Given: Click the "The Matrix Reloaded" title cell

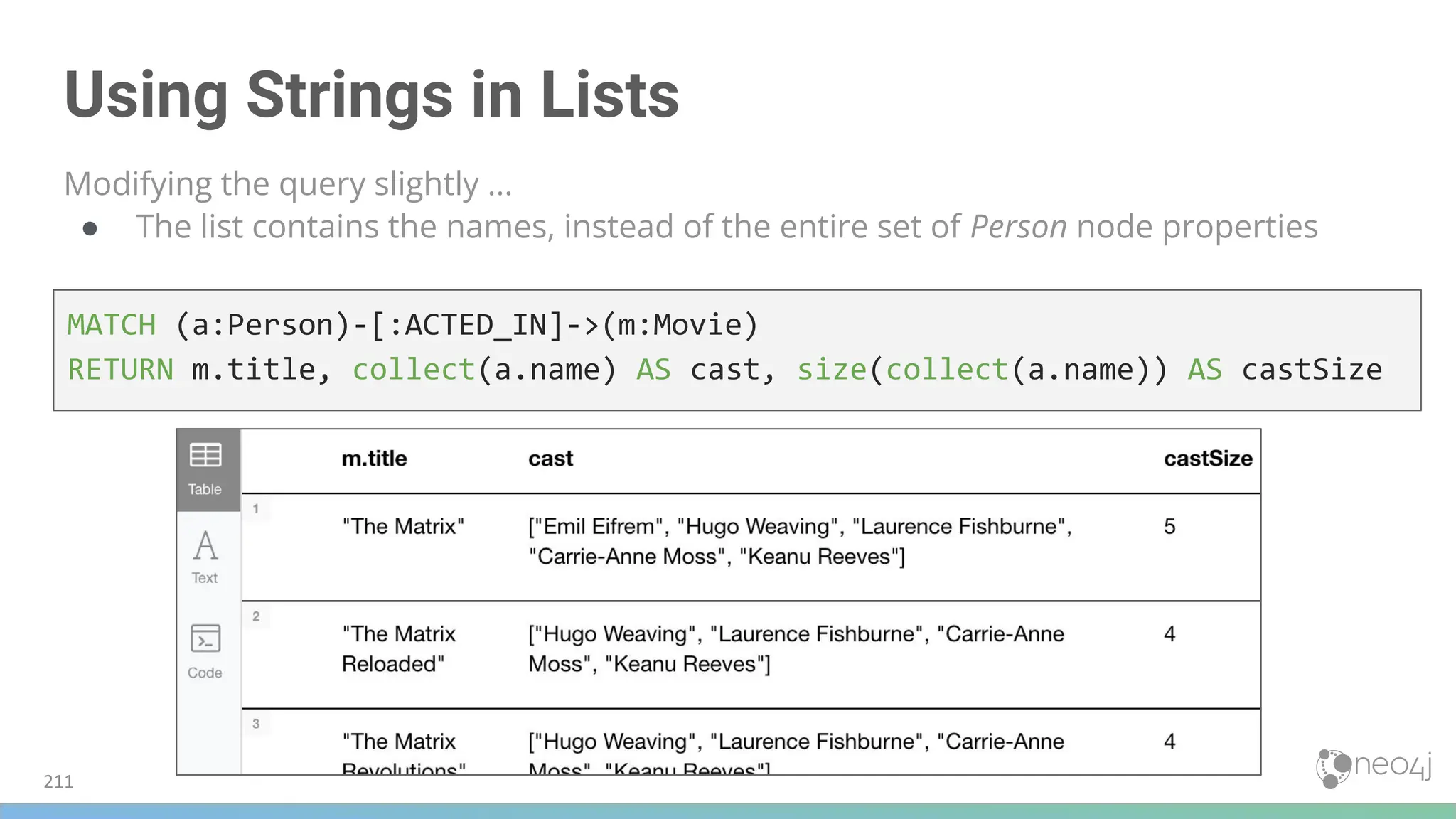Looking at the screenshot, I should click(399, 648).
